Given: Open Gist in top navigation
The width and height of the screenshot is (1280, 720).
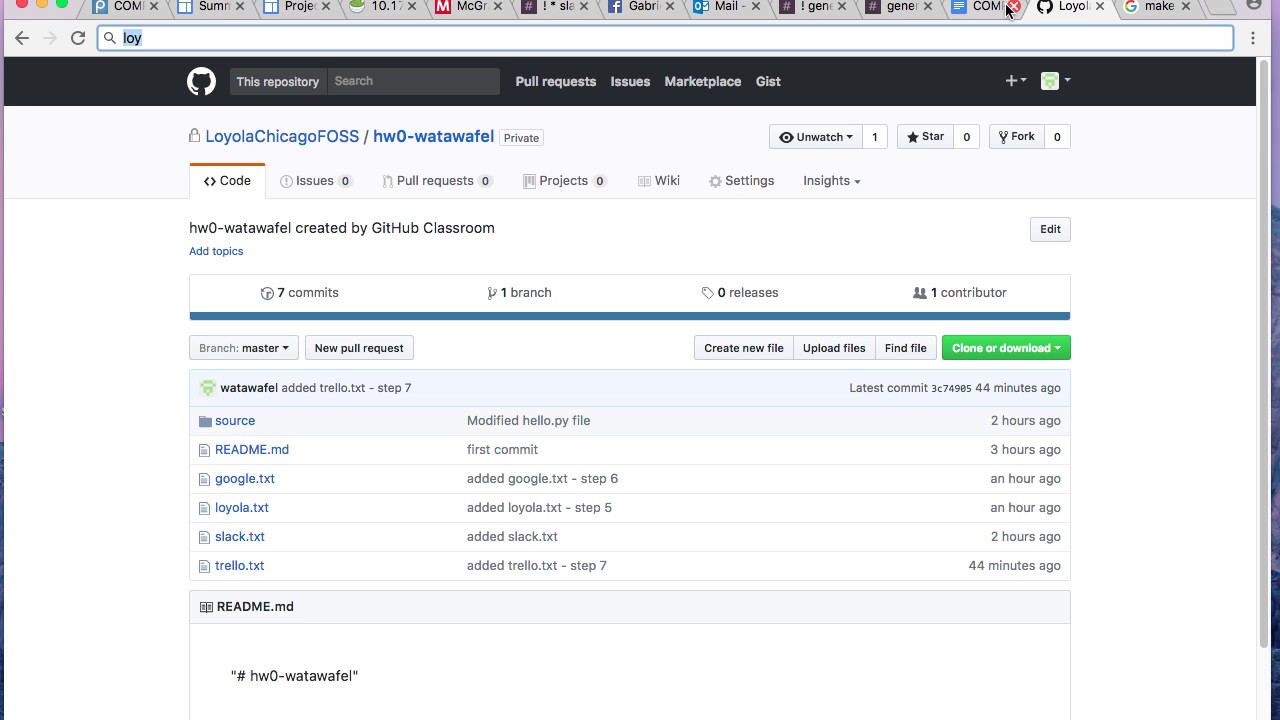Looking at the screenshot, I should [768, 81].
